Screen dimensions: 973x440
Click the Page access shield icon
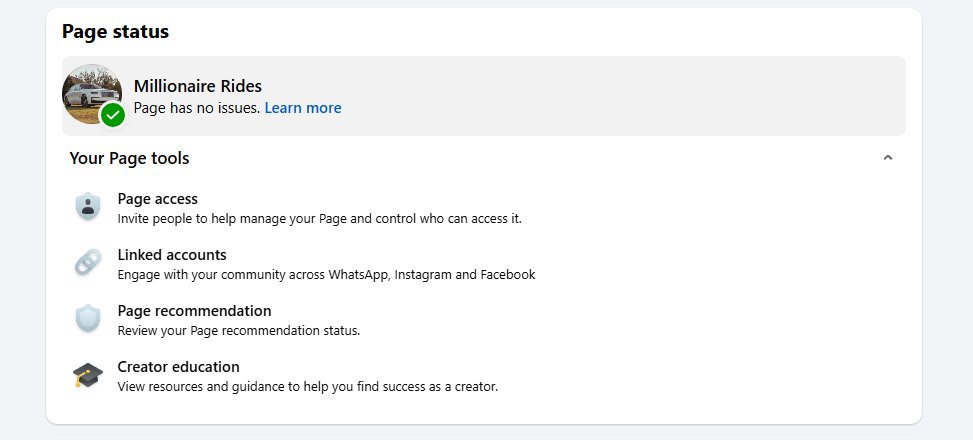88,207
